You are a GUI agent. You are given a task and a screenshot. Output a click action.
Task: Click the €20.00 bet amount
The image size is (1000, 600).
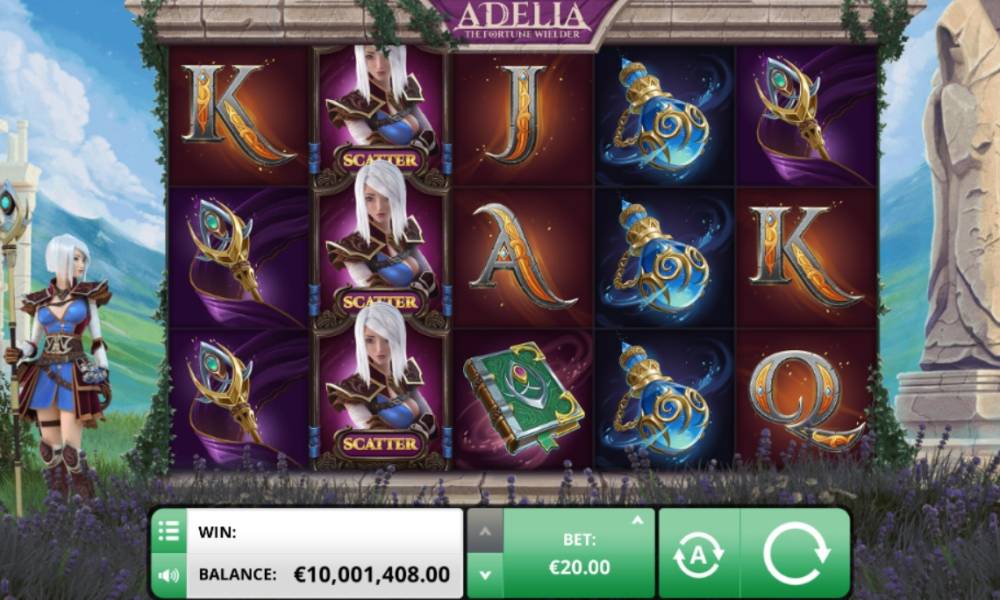coord(579,567)
